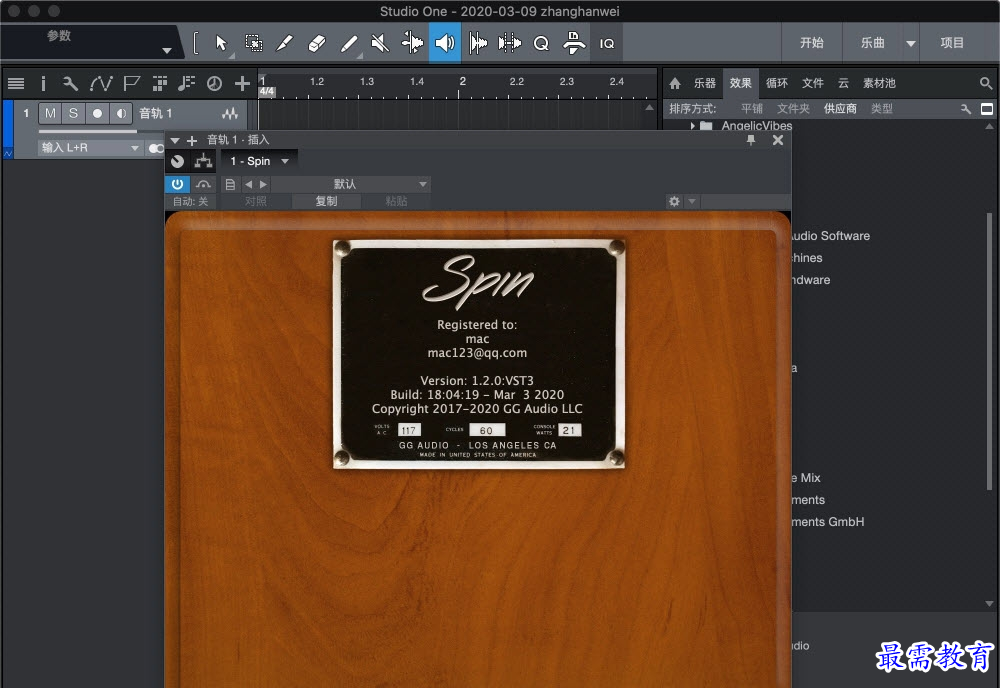The height and width of the screenshot is (688, 1000).
Task: Collapse the insert window triangle
Action: point(175,140)
